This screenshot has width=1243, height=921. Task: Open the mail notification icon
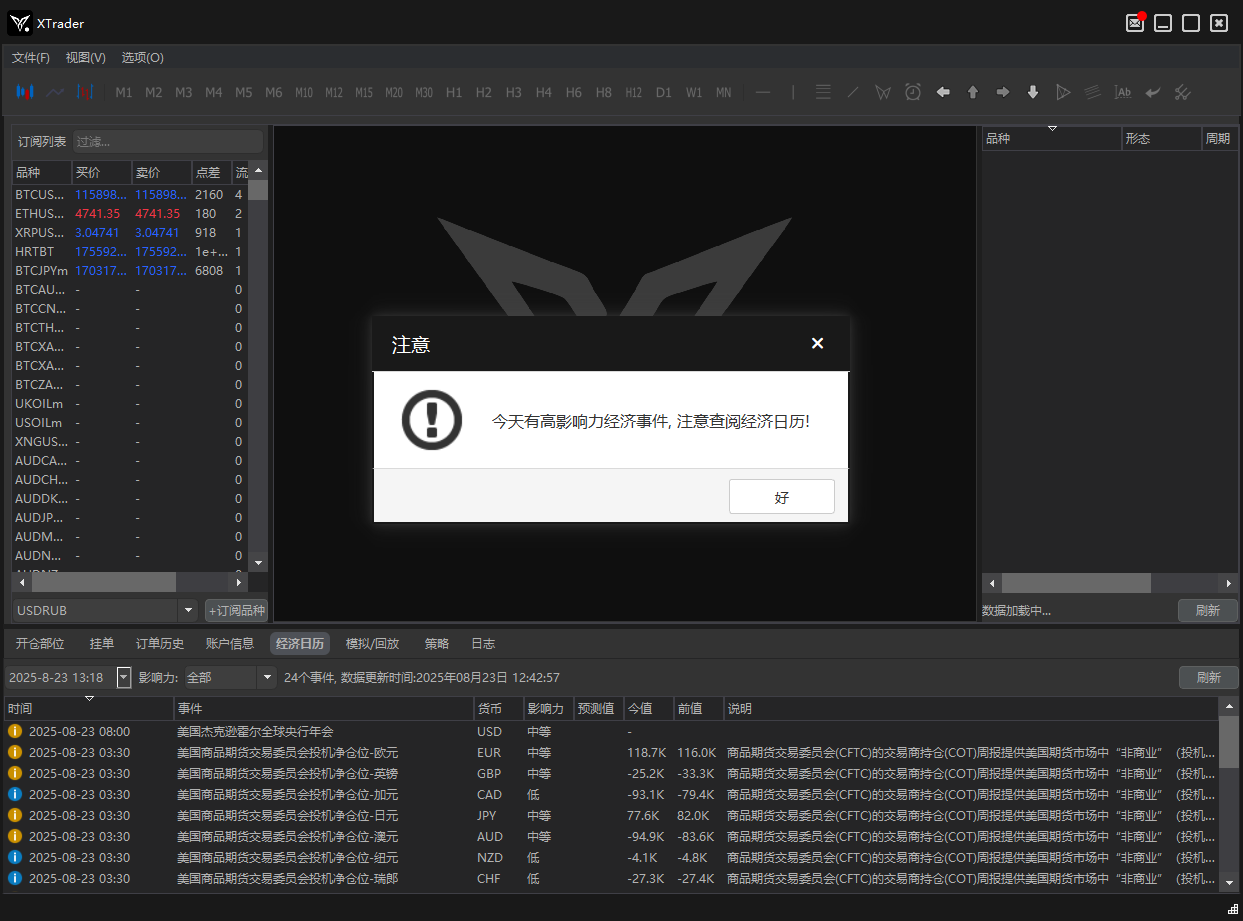pos(1135,23)
